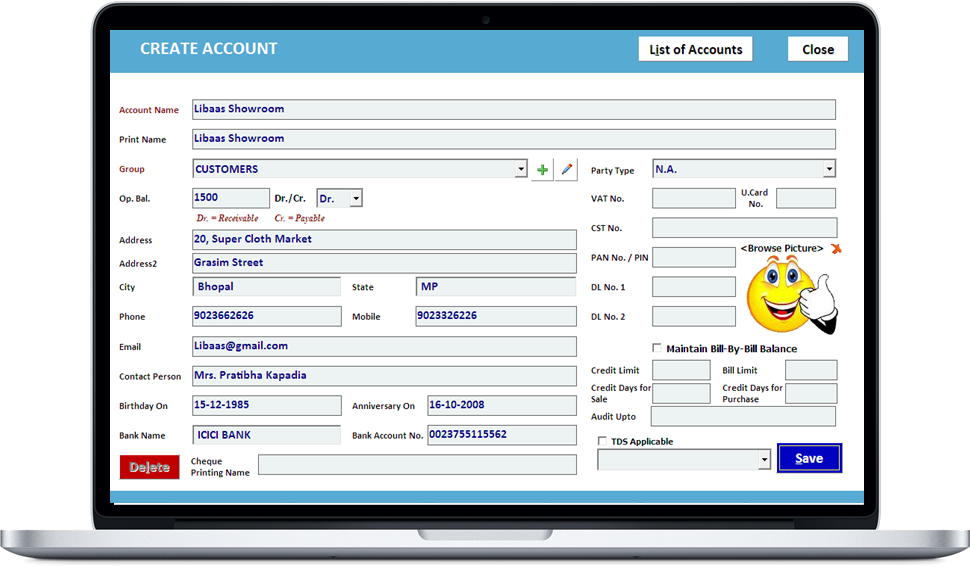This screenshot has width=970, height=567.
Task: Open the List of Accounts
Action: click(x=695, y=49)
